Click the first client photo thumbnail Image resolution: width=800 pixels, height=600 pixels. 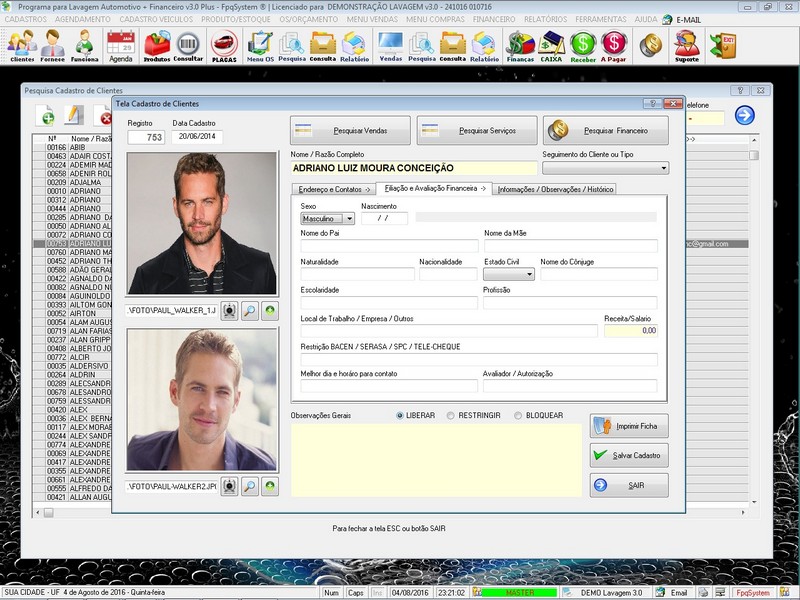point(202,223)
